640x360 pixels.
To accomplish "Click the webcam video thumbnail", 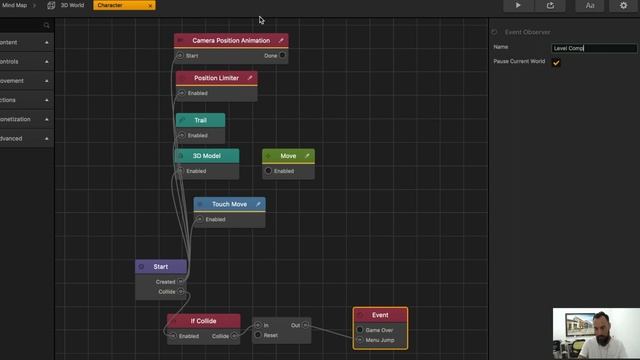I will pyautogui.click(x=596, y=333).
